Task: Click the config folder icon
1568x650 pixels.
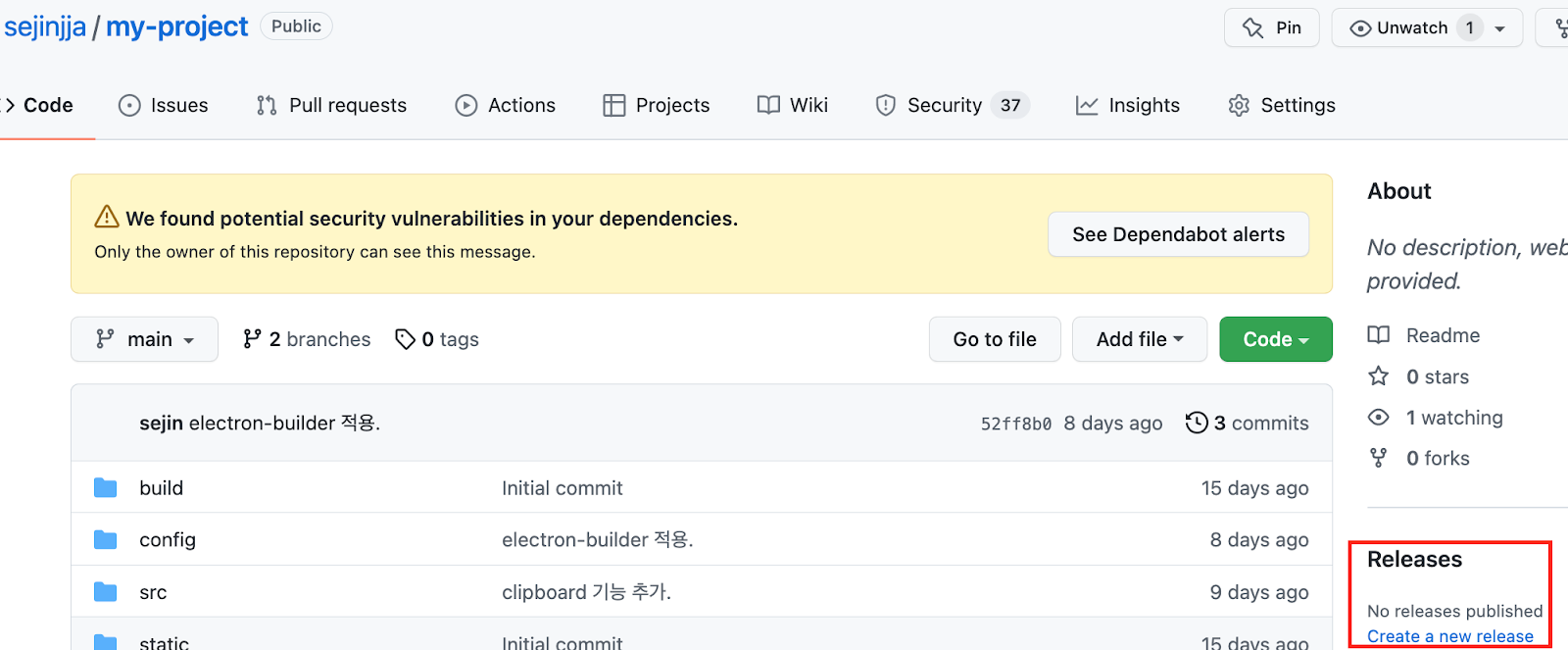Action: click(106, 539)
